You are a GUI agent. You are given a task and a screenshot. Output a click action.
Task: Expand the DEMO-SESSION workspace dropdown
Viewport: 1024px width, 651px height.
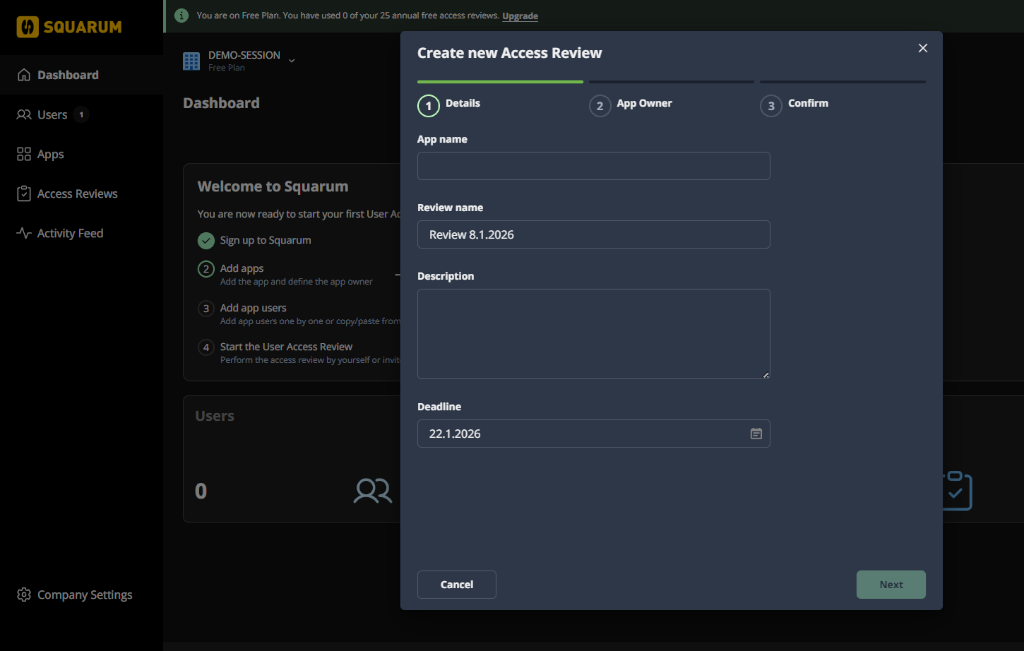(x=291, y=58)
